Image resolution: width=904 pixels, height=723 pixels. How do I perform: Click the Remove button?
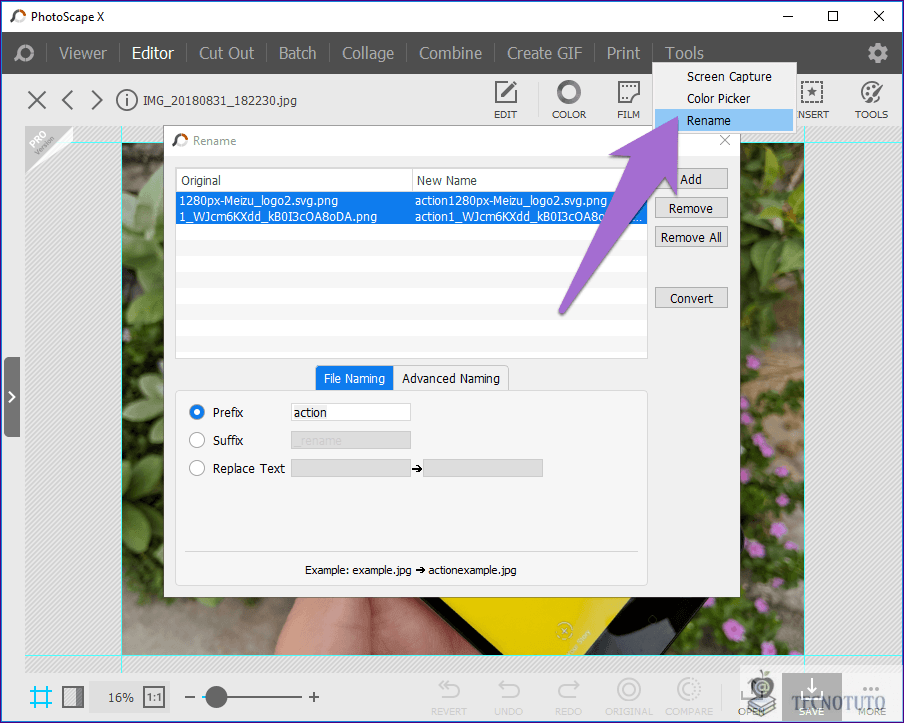point(691,208)
